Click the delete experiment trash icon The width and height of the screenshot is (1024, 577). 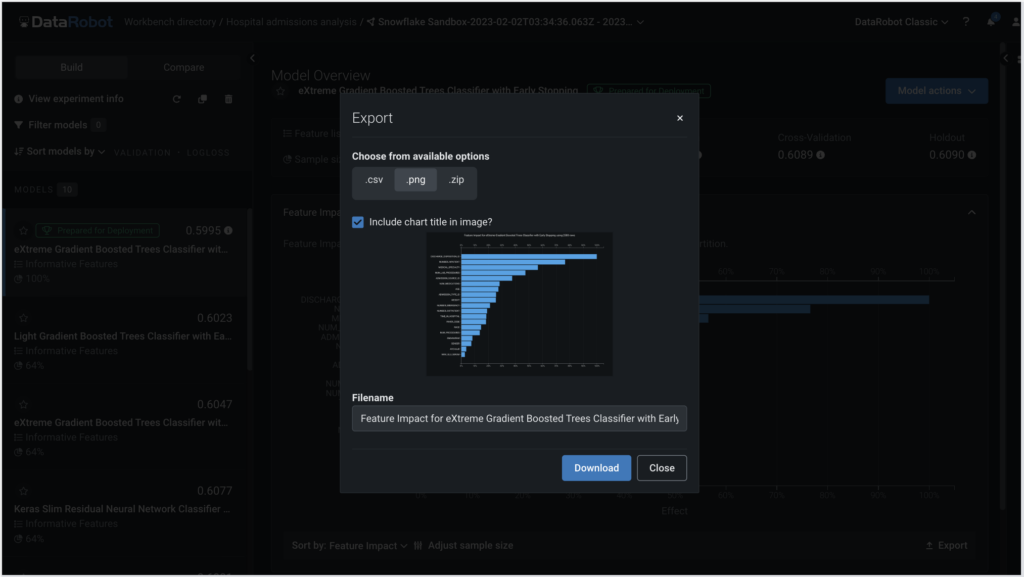(x=229, y=99)
